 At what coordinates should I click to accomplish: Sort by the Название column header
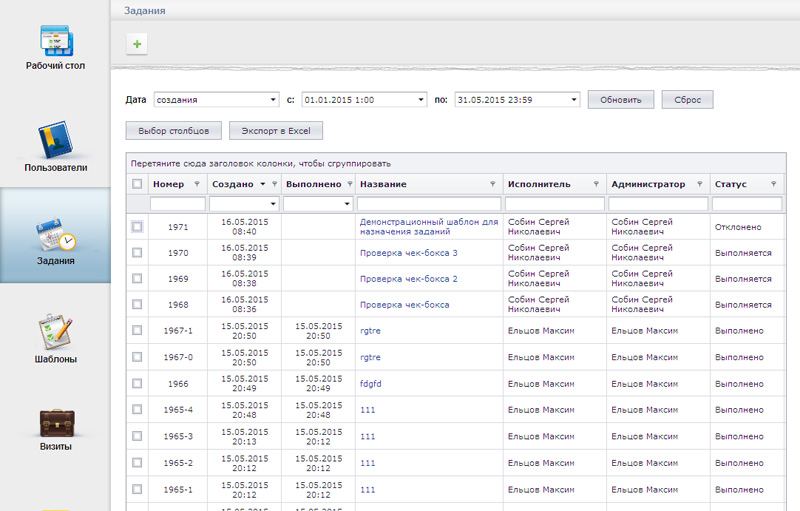[383, 184]
